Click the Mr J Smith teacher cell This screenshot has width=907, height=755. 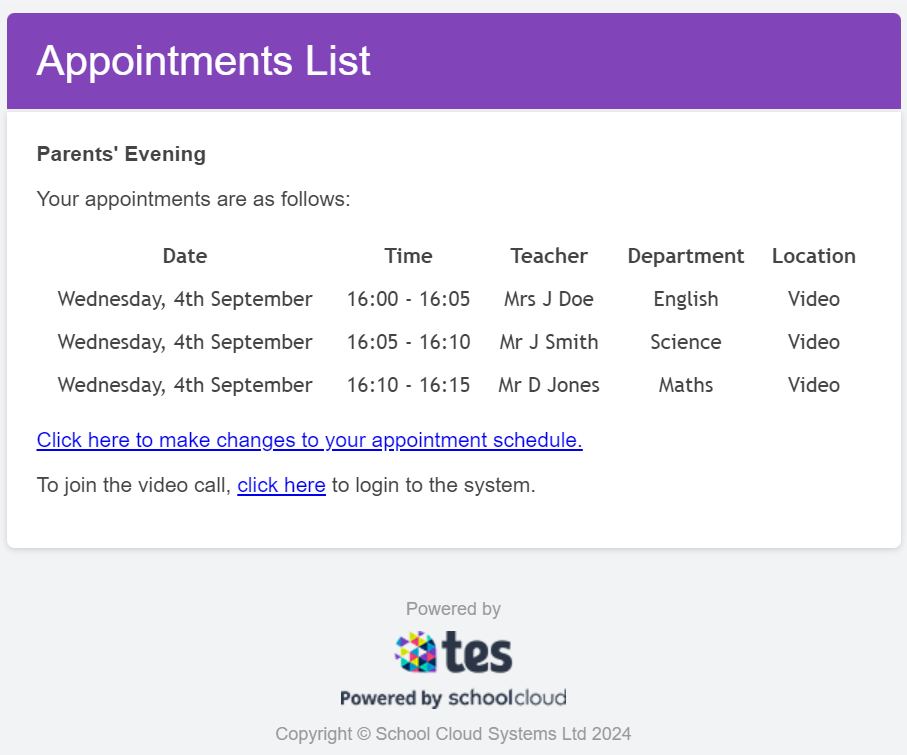549,342
